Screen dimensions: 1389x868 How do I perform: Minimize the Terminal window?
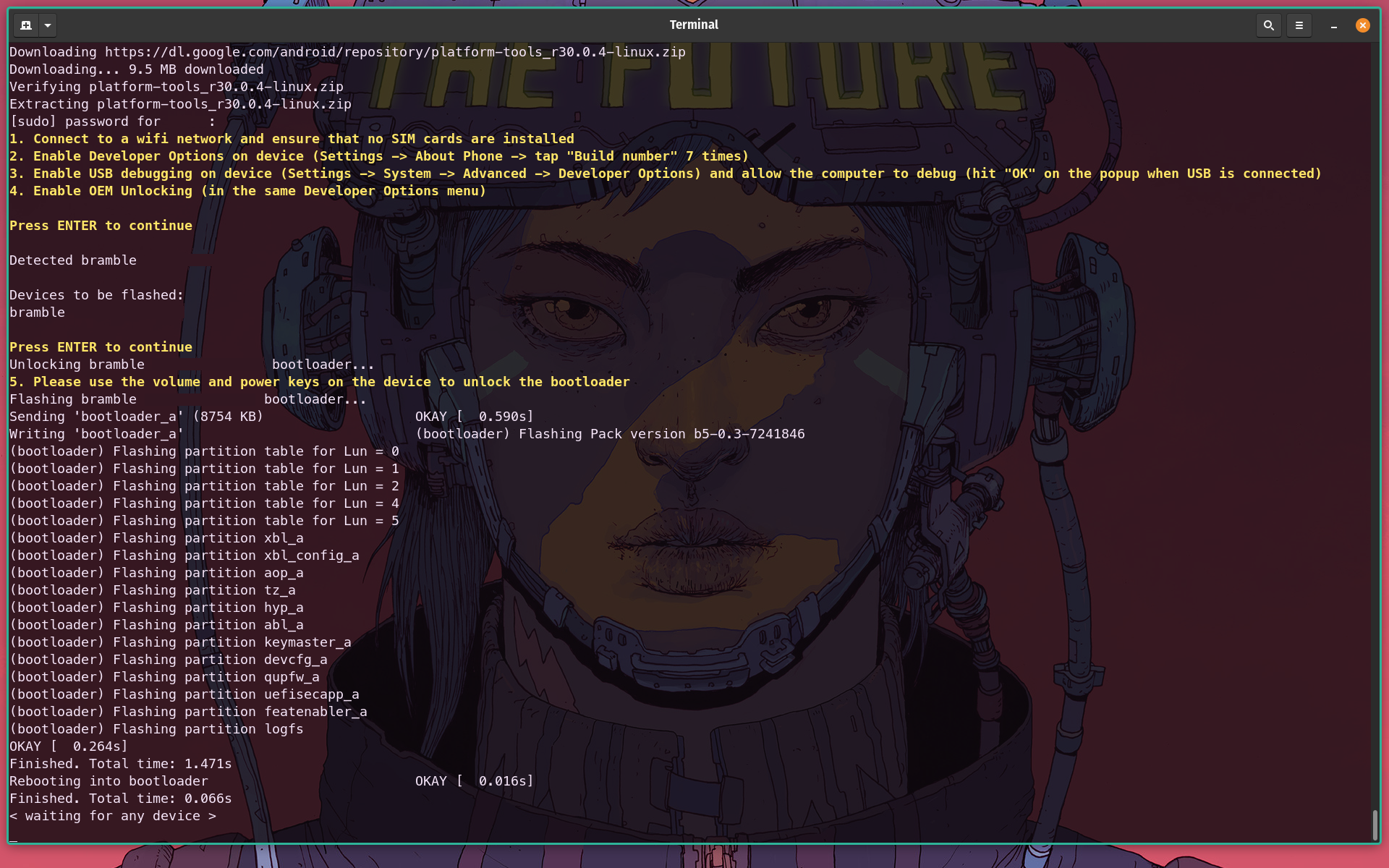[x=1333, y=25]
